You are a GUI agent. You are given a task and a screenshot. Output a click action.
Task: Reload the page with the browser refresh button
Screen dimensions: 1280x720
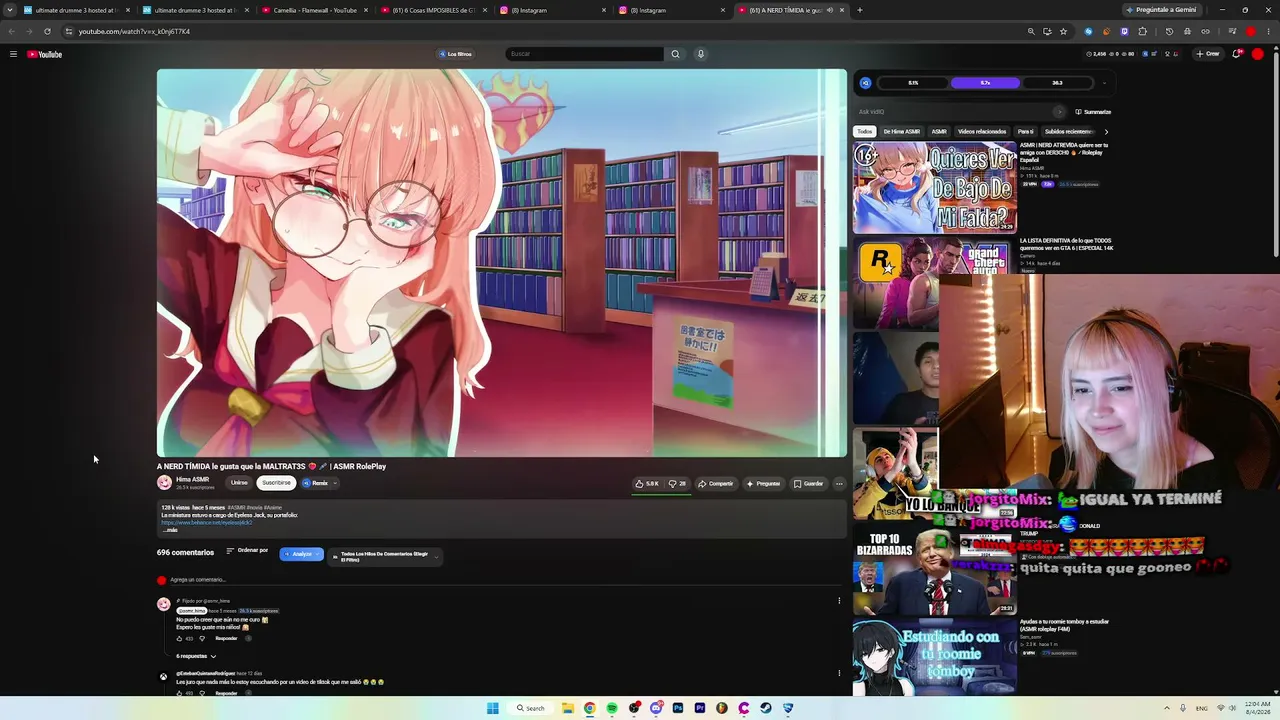pyautogui.click(x=47, y=31)
